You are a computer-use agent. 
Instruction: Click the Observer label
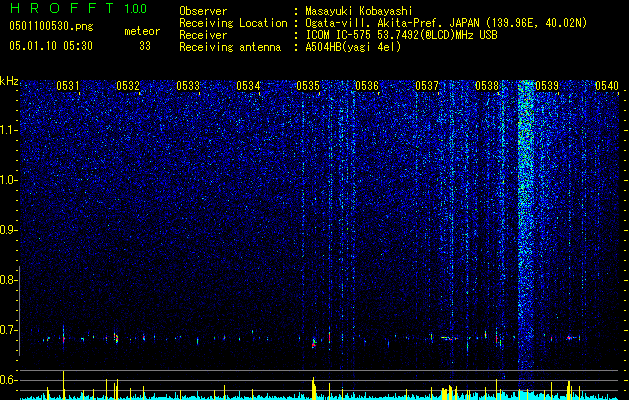203,11
